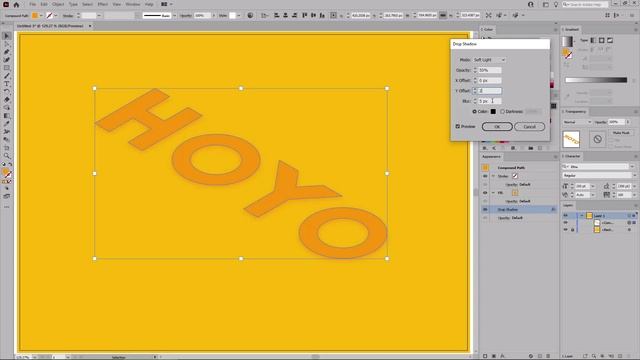640x360 pixels.
Task: Open the Effect menu
Action: 102,4
